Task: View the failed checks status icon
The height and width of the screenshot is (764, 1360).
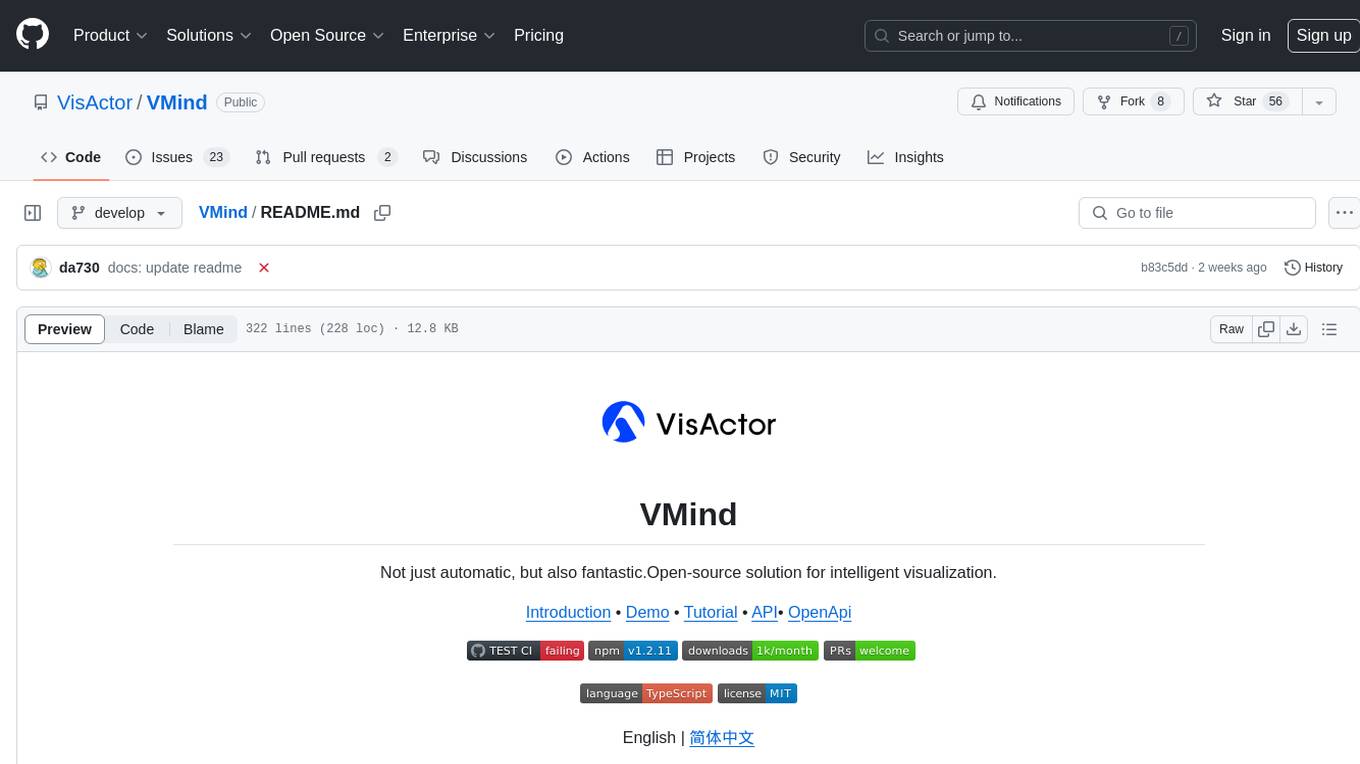Action: coord(264,268)
